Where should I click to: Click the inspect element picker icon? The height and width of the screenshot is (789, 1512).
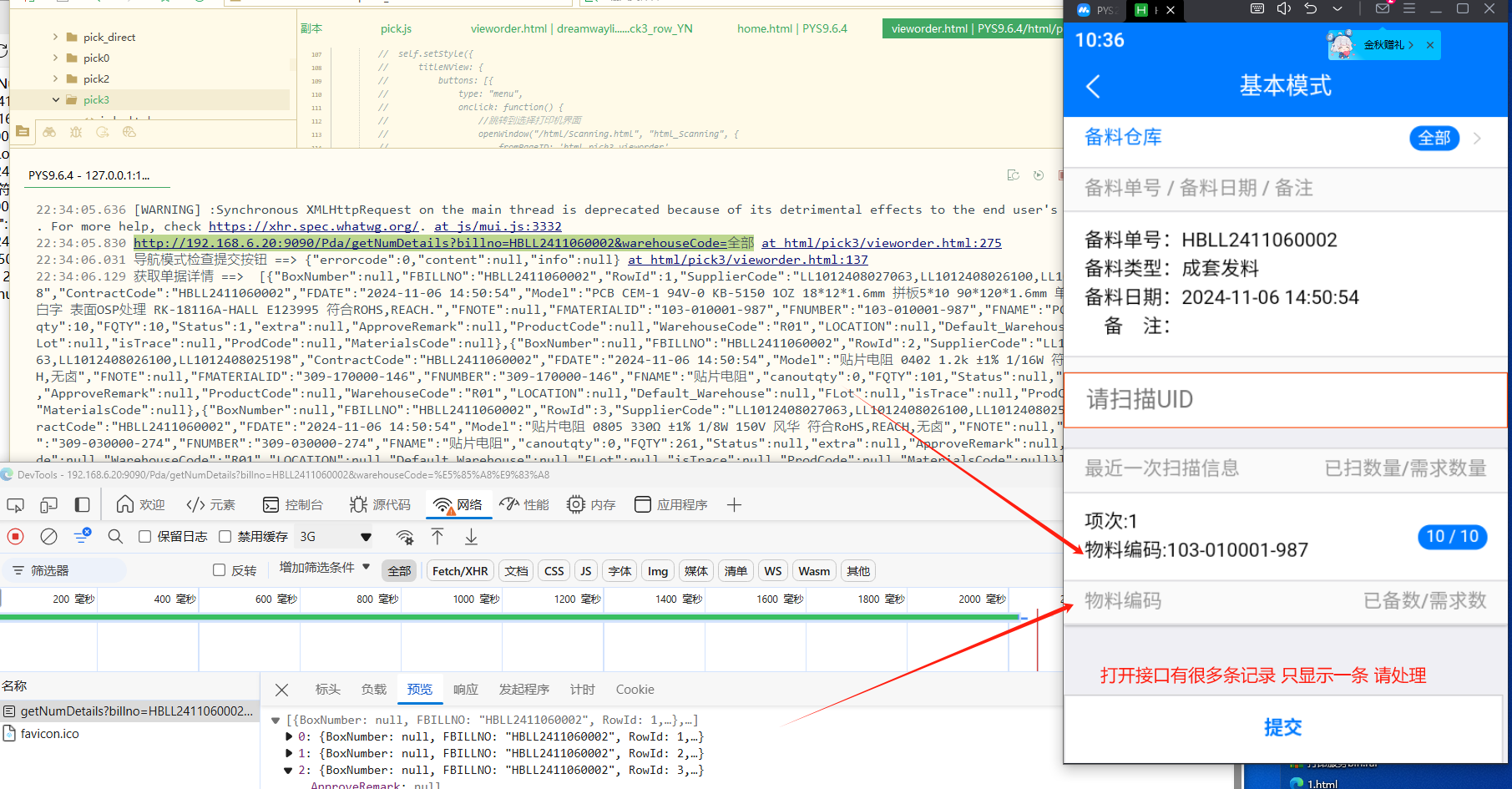[x=15, y=505]
